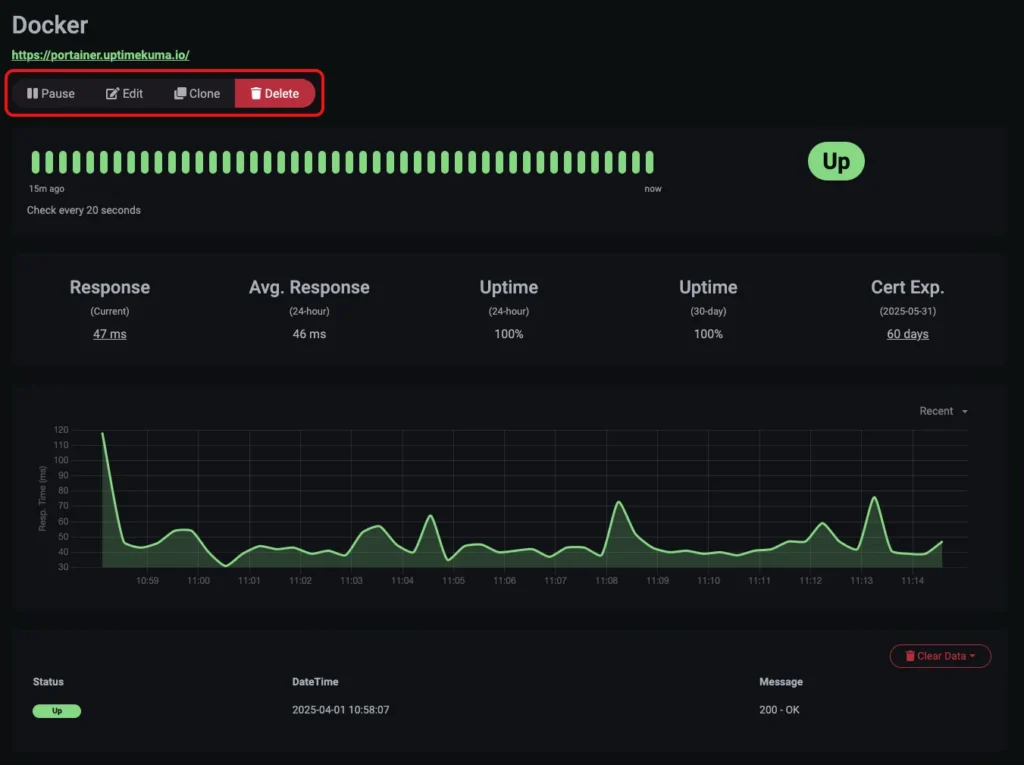
Task: Click the 47 ms current response value
Action: coord(110,334)
